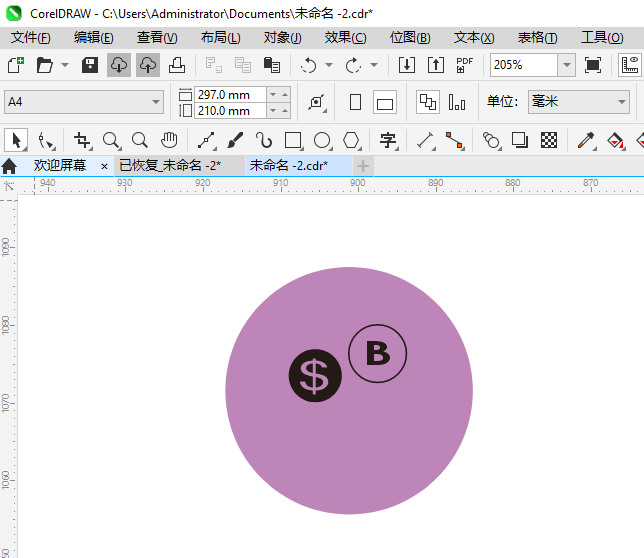Click the Import icon
Image resolution: width=644 pixels, height=558 pixels.
[x=407, y=65]
